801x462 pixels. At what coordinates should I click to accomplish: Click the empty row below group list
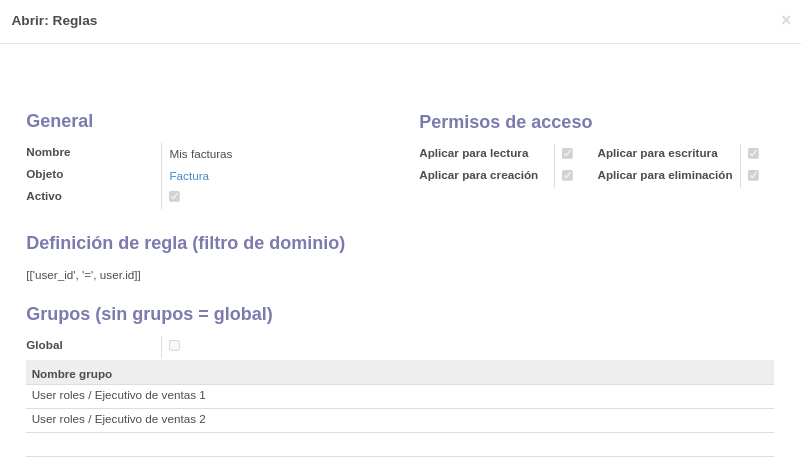[x=400, y=445]
